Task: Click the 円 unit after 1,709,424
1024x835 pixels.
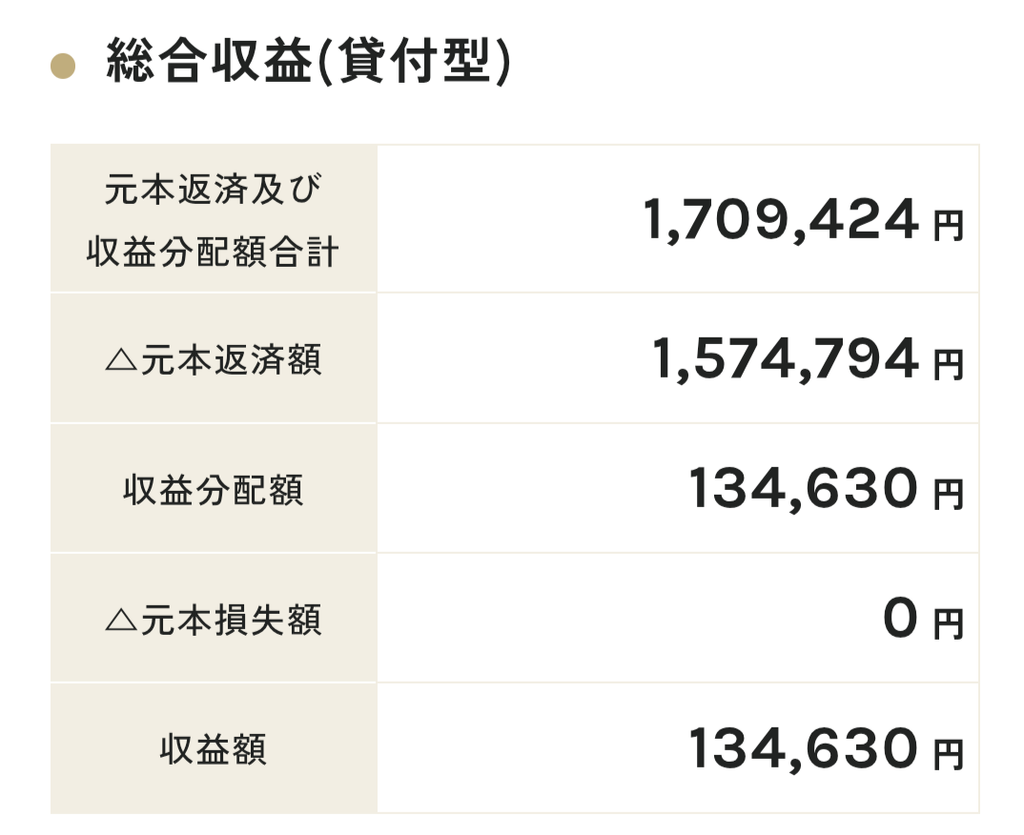Action: pos(949,225)
